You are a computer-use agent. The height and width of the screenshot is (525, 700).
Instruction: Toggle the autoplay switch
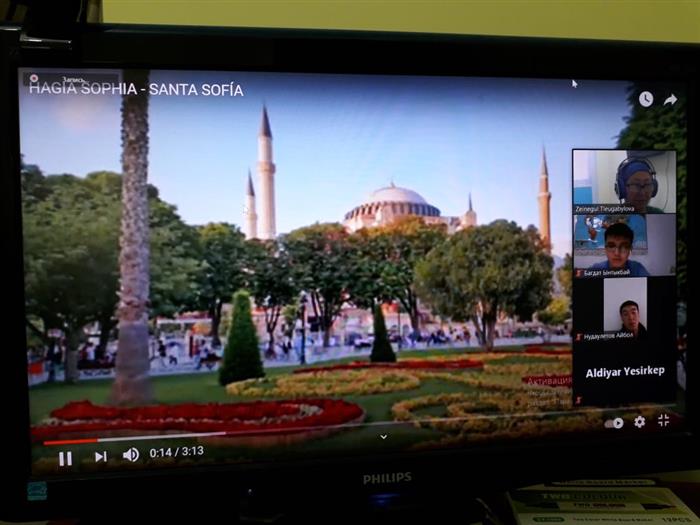point(613,423)
